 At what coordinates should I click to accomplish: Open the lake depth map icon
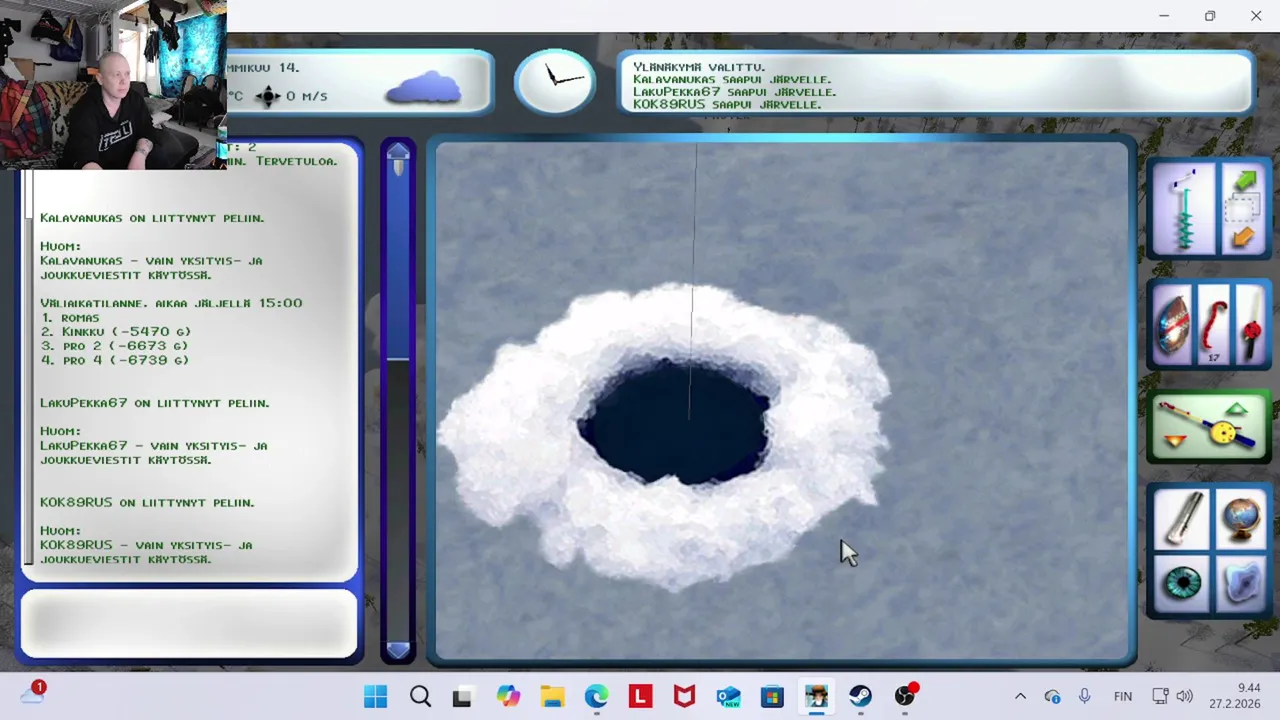pos(1242,584)
